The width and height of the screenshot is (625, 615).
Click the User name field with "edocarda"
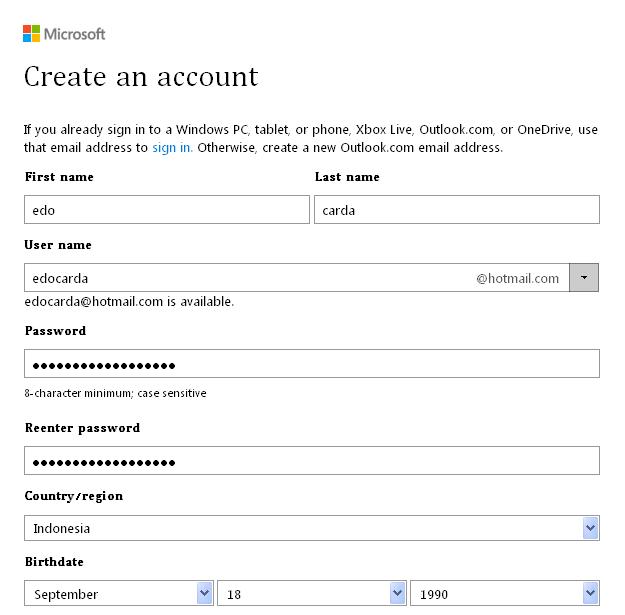250,278
